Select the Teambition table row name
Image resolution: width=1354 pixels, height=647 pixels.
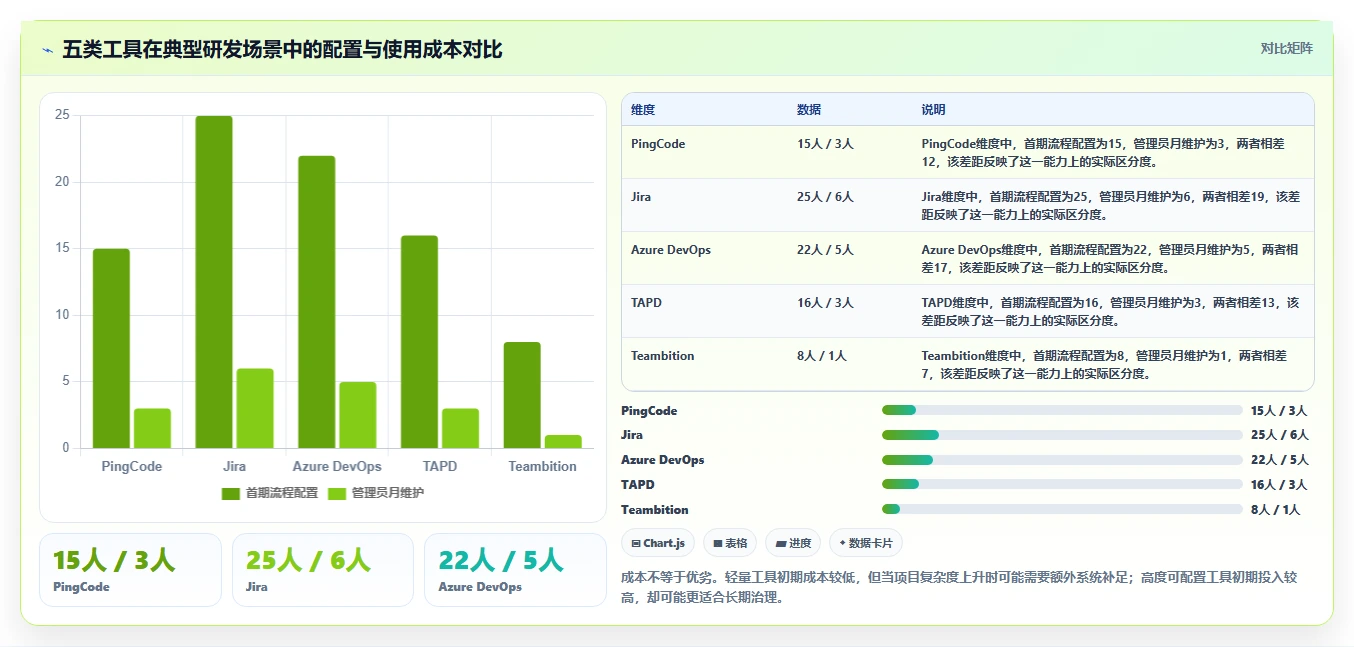pyautogui.click(x=663, y=356)
